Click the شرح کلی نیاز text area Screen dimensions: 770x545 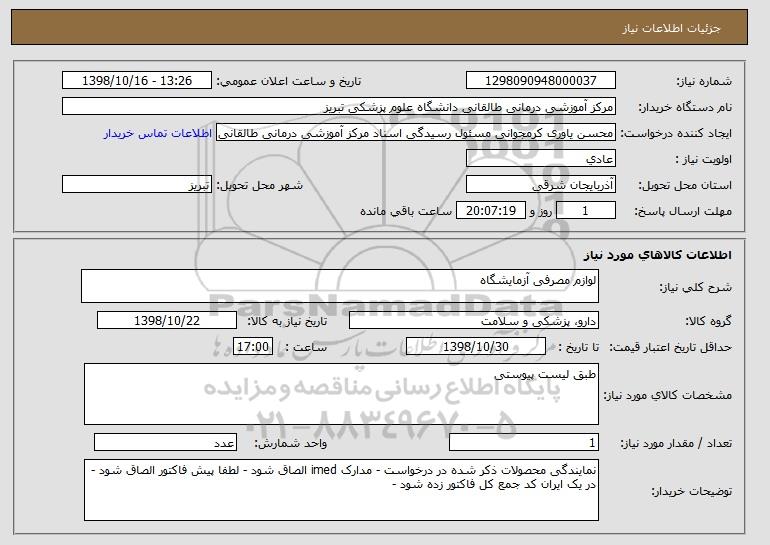[340, 286]
